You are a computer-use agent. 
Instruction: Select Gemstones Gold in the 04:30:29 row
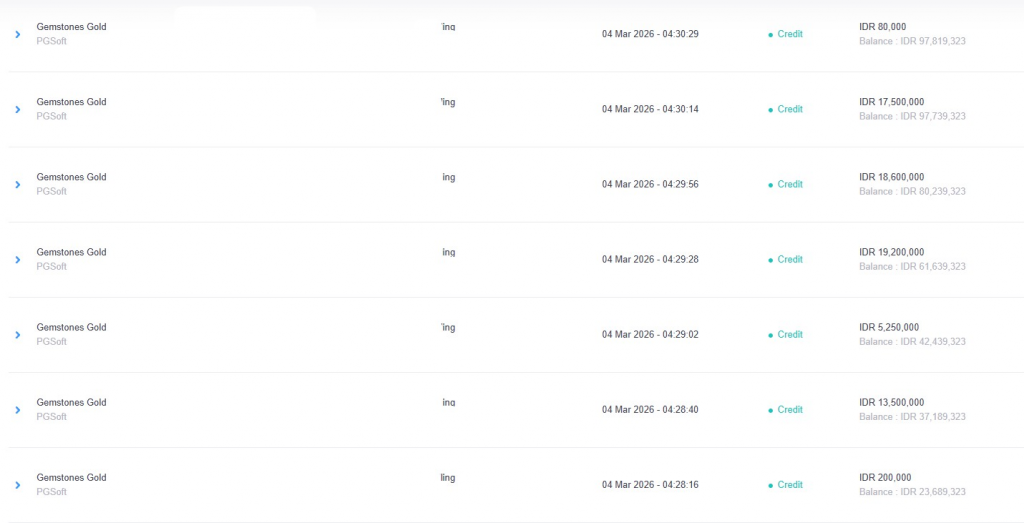point(71,27)
